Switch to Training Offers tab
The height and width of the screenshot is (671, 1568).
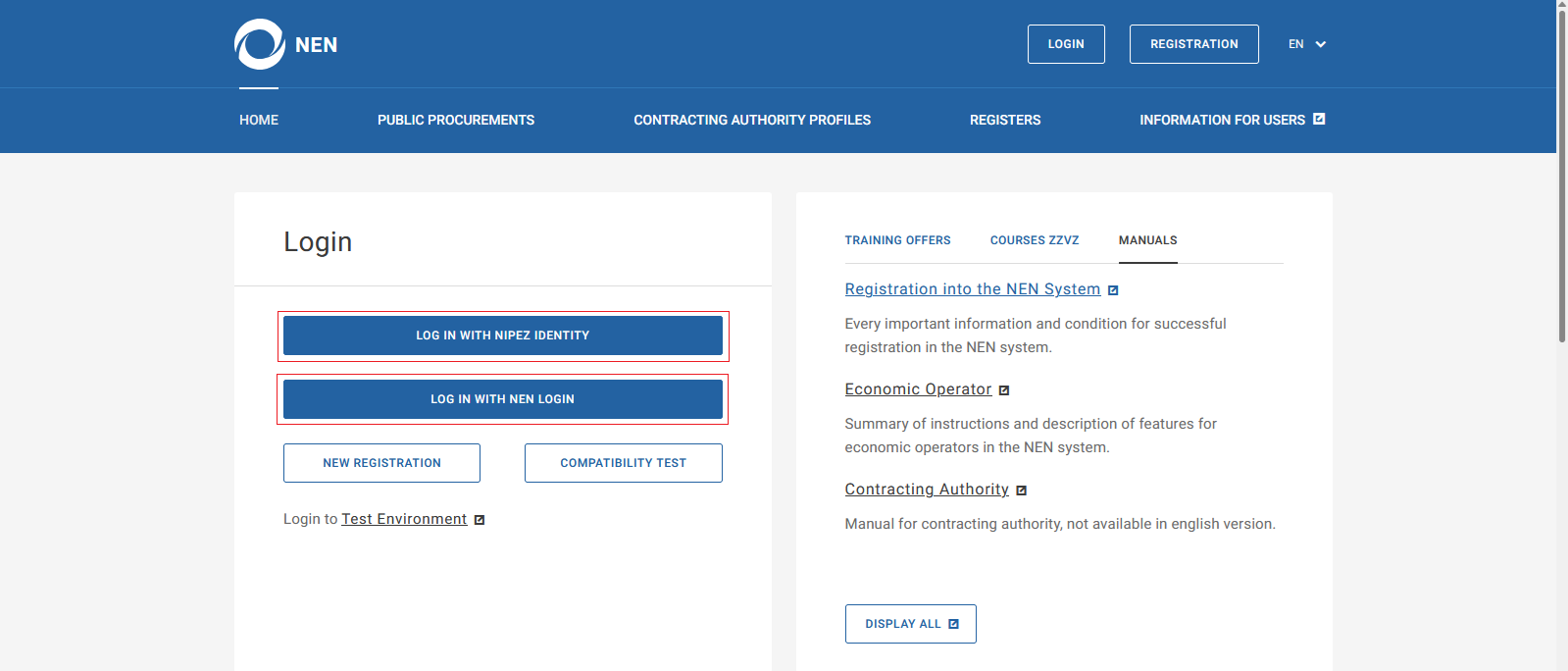[x=898, y=240]
